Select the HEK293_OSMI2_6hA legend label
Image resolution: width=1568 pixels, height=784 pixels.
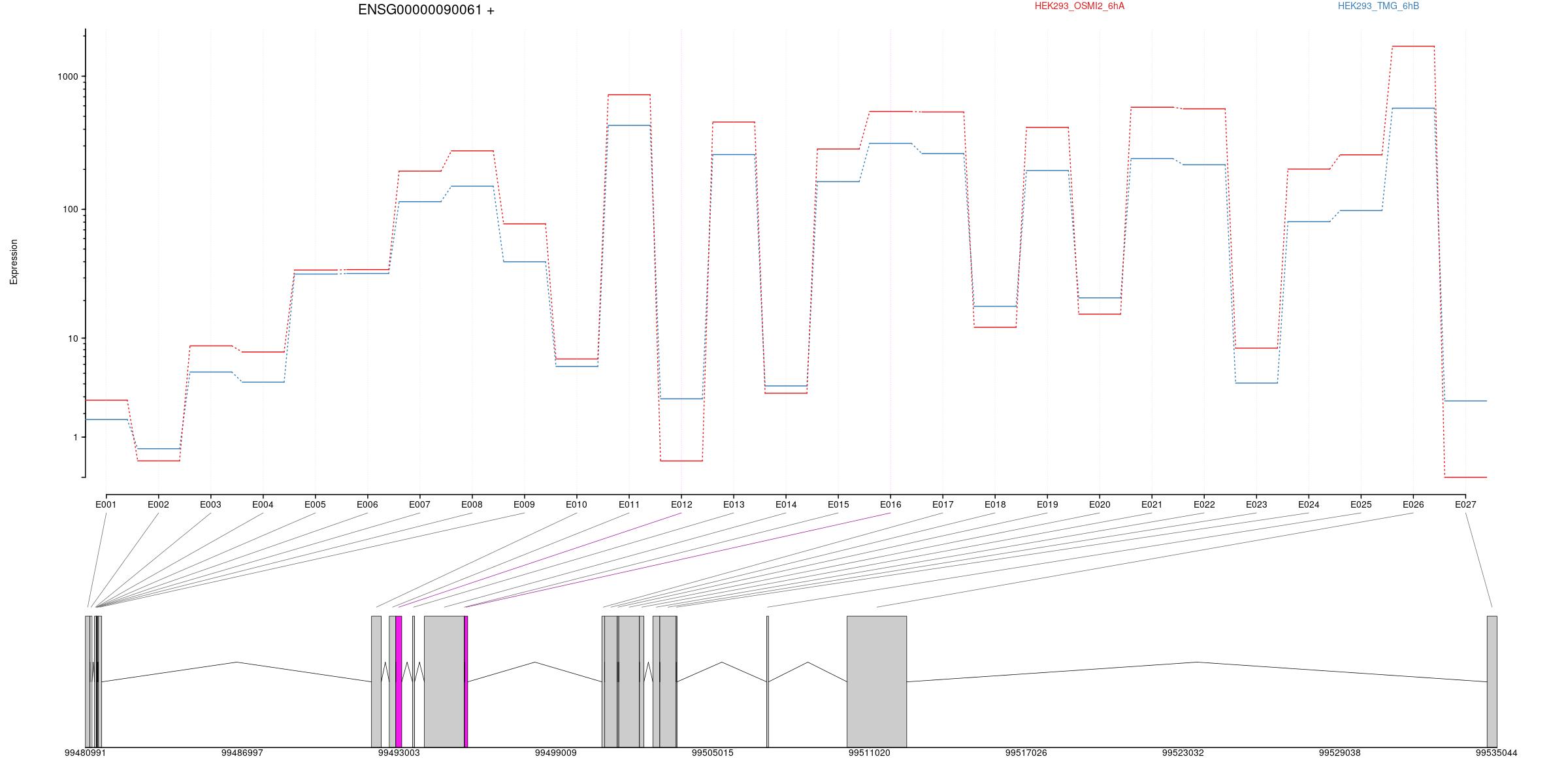[1079, 6]
